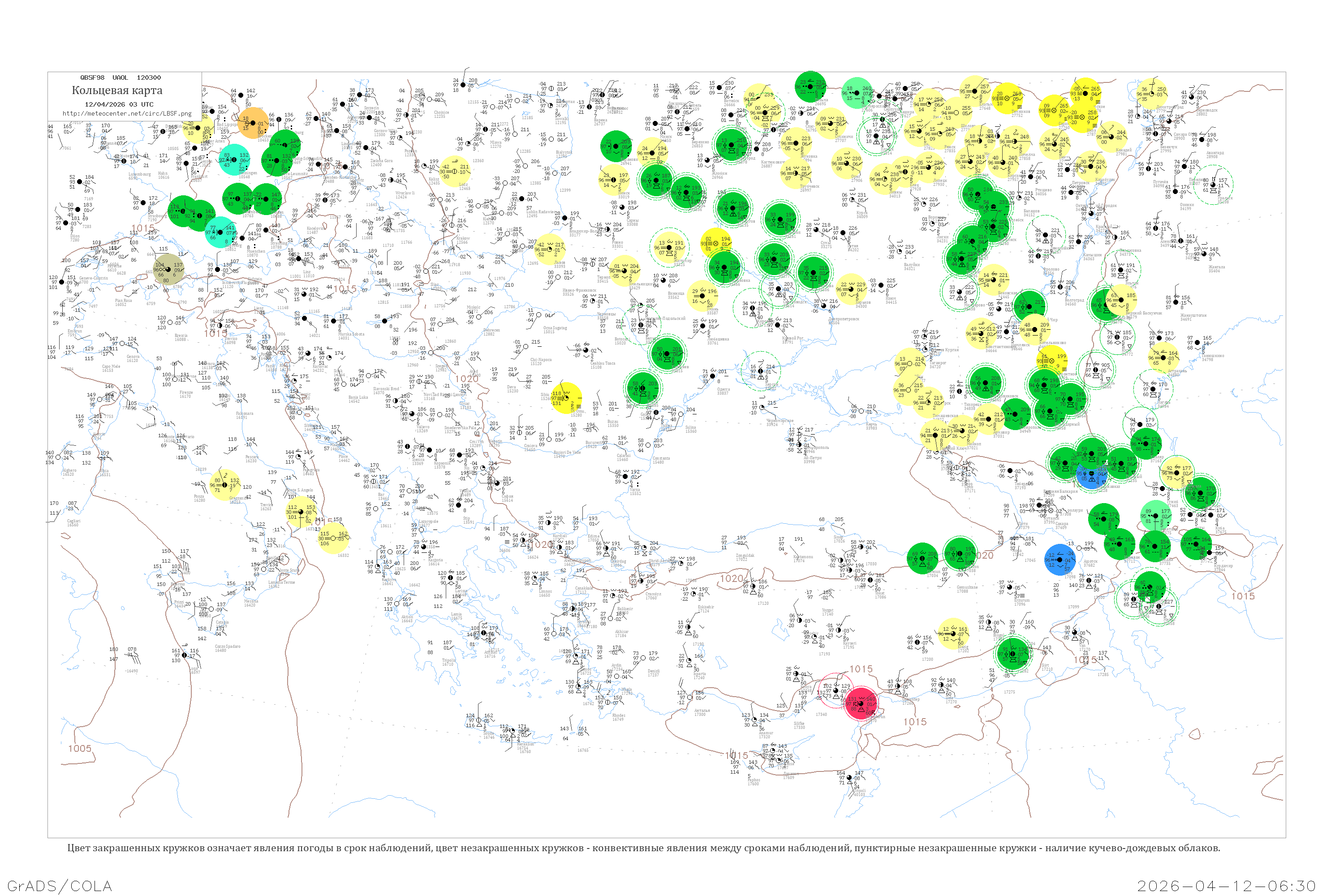Click the cyan station circle near Augsburg
This screenshot has width=1344, height=896.
pyautogui.click(x=220, y=232)
